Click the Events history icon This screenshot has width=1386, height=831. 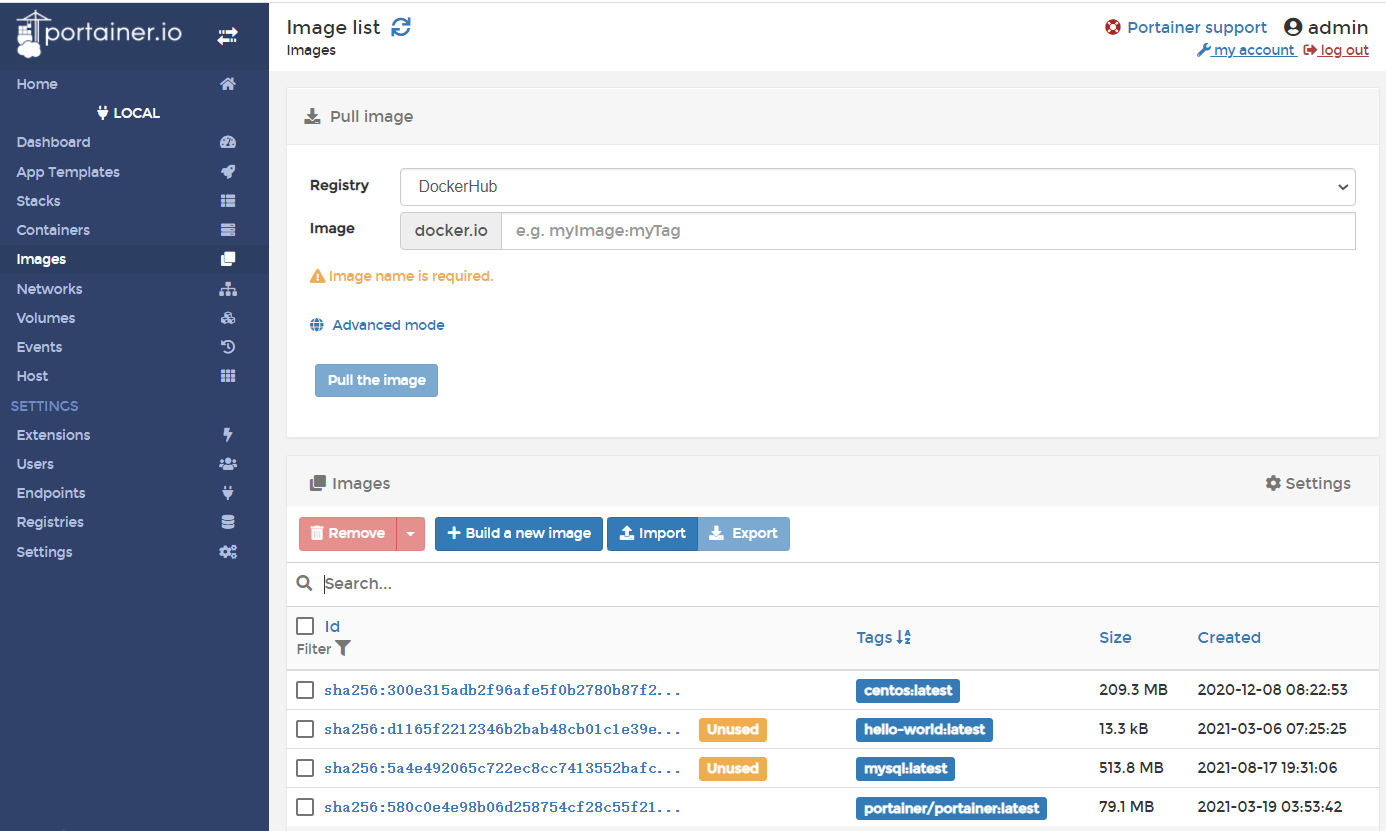228,347
